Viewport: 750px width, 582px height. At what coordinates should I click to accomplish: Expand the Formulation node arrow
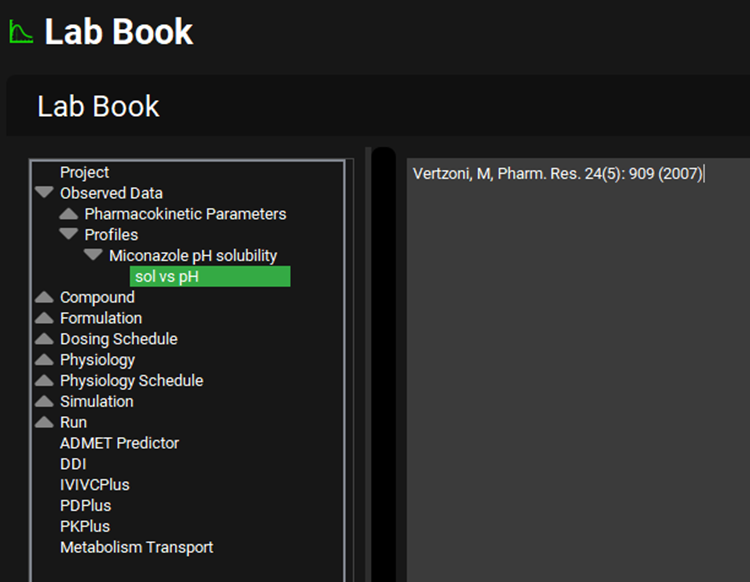44,318
